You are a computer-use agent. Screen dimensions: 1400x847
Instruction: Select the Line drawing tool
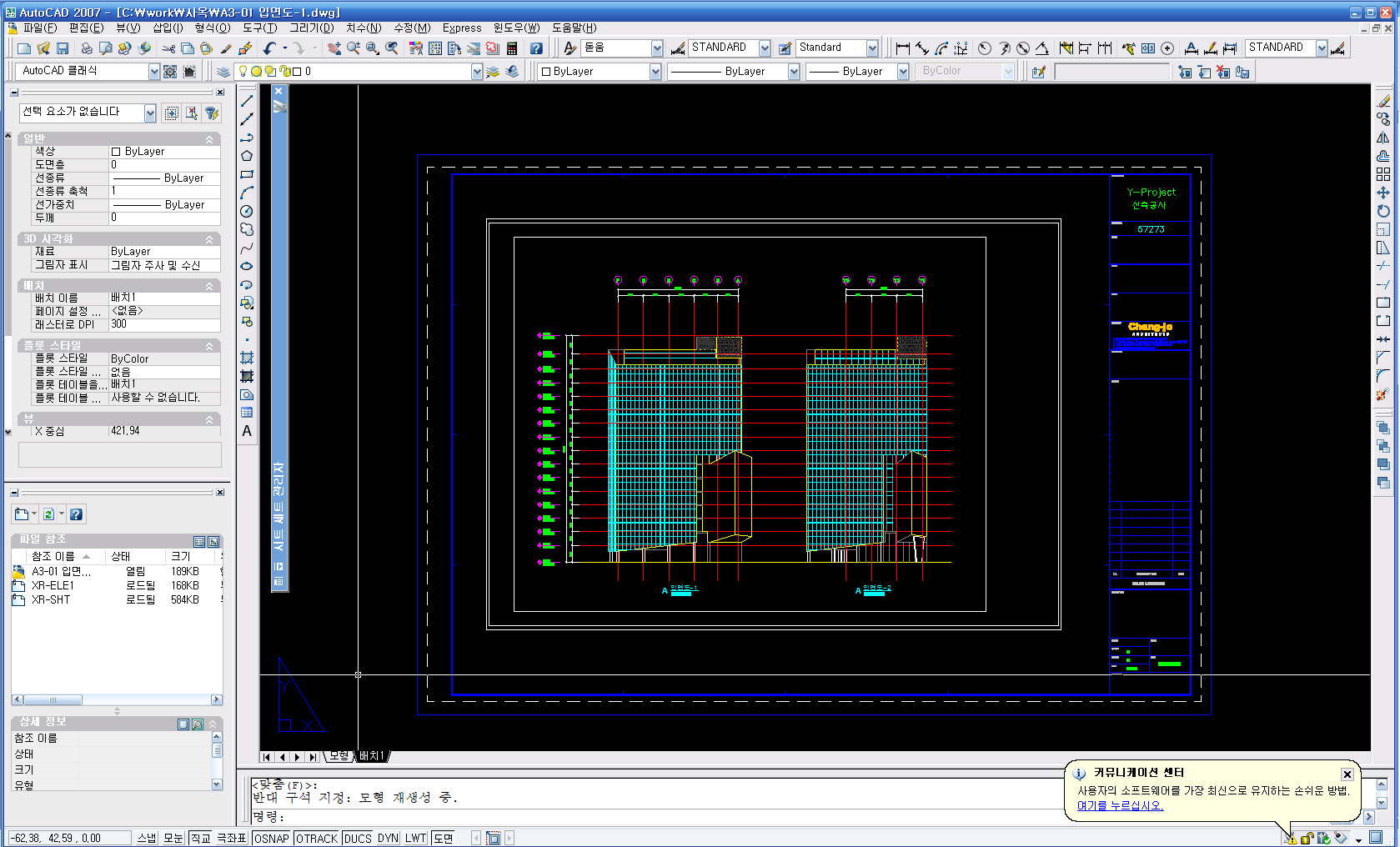tap(247, 101)
